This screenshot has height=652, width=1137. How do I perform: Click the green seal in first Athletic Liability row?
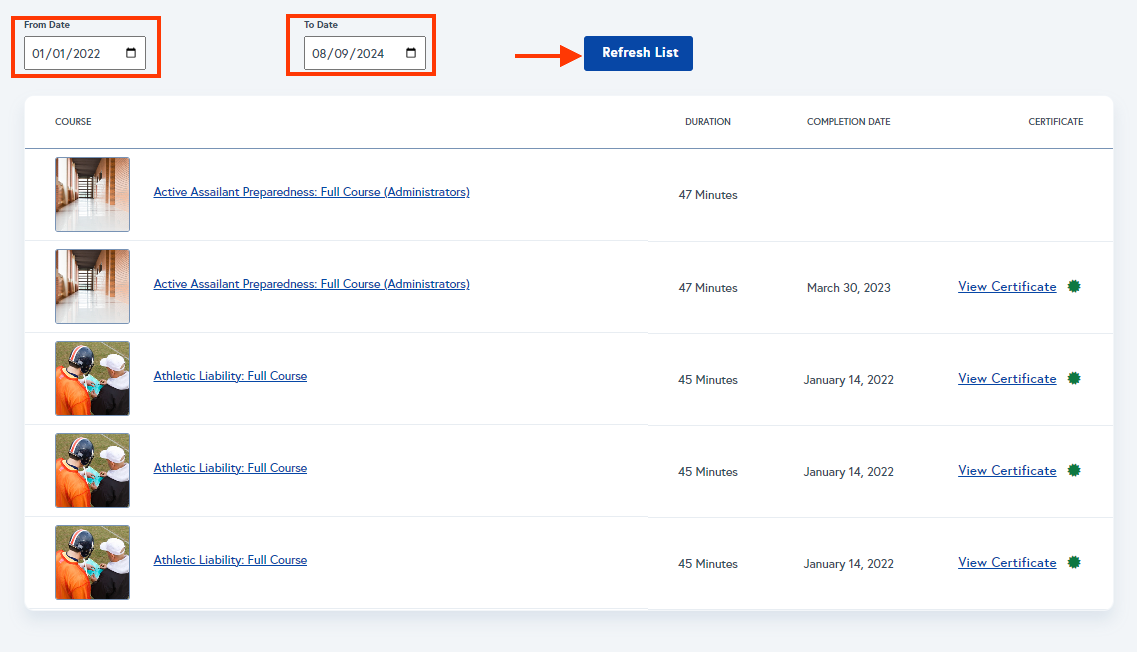click(x=1074, y=379)
